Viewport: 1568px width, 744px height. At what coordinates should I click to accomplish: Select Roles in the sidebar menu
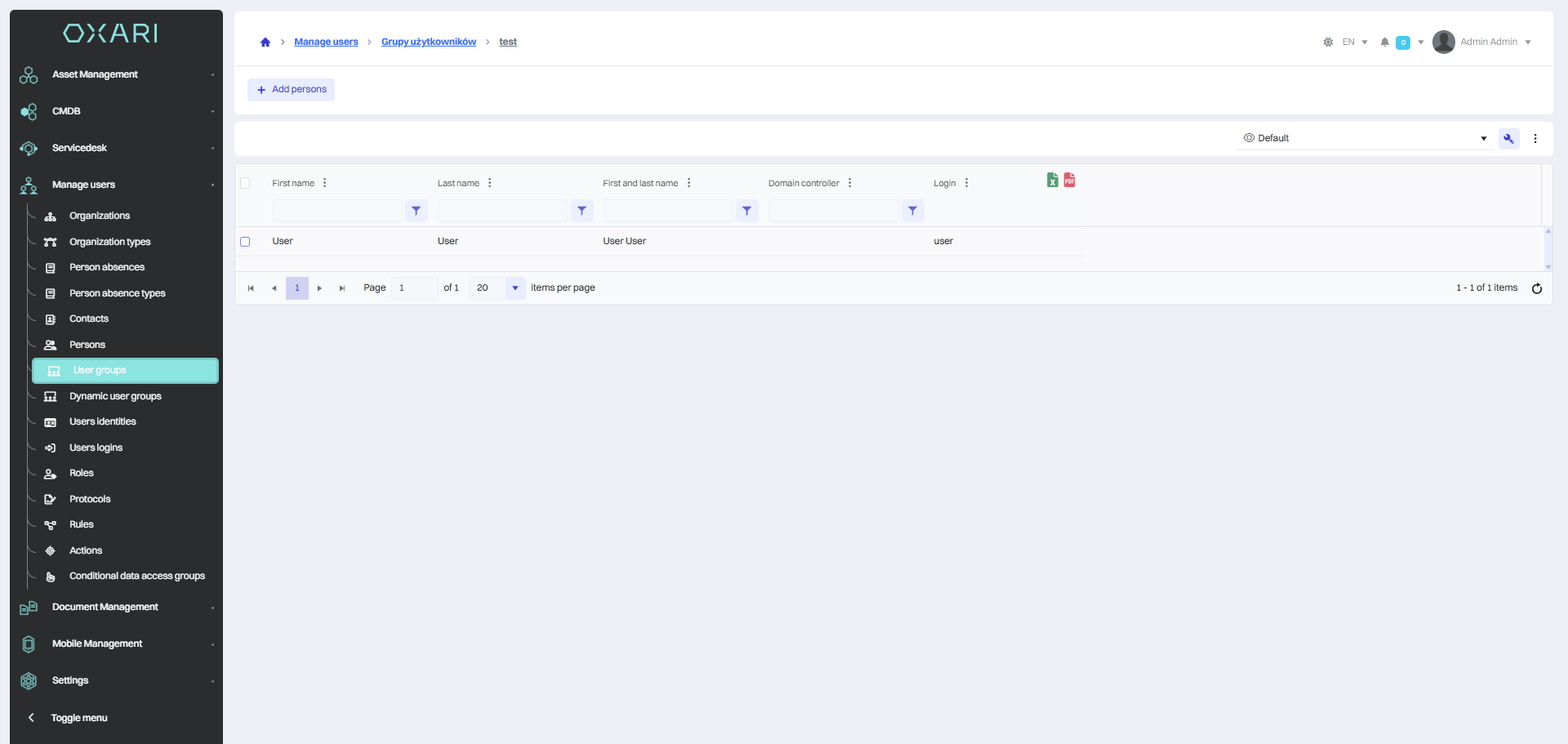82,474
